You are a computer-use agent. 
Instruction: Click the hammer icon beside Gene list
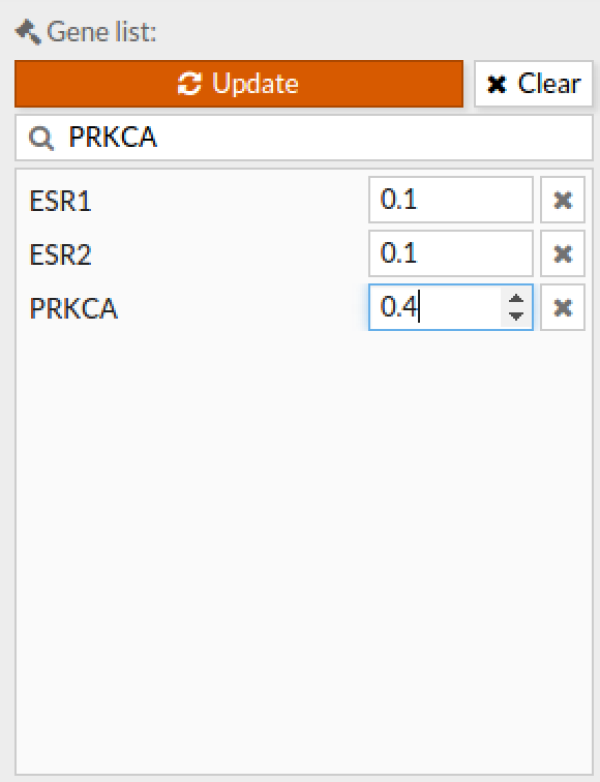(28, 32)
